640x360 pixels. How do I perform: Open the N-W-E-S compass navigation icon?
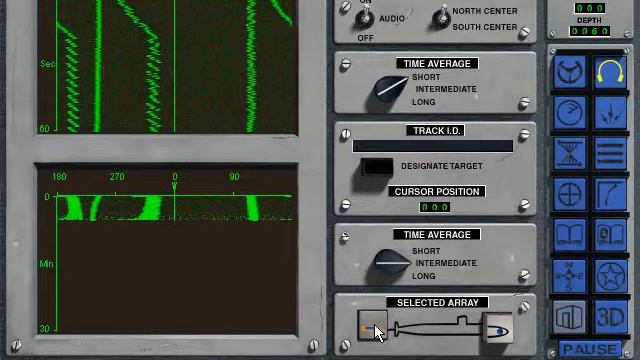click(570, 276)
